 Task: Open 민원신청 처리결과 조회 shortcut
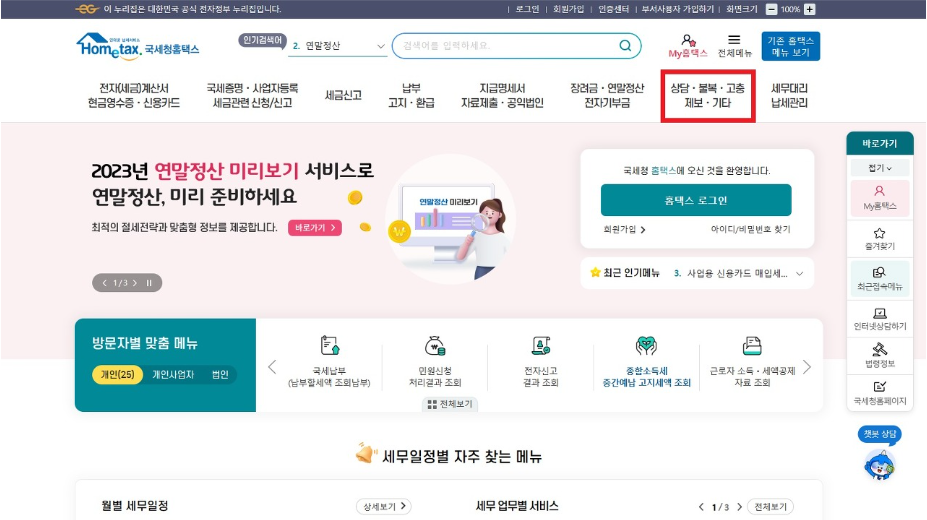[x=435, y=361]
